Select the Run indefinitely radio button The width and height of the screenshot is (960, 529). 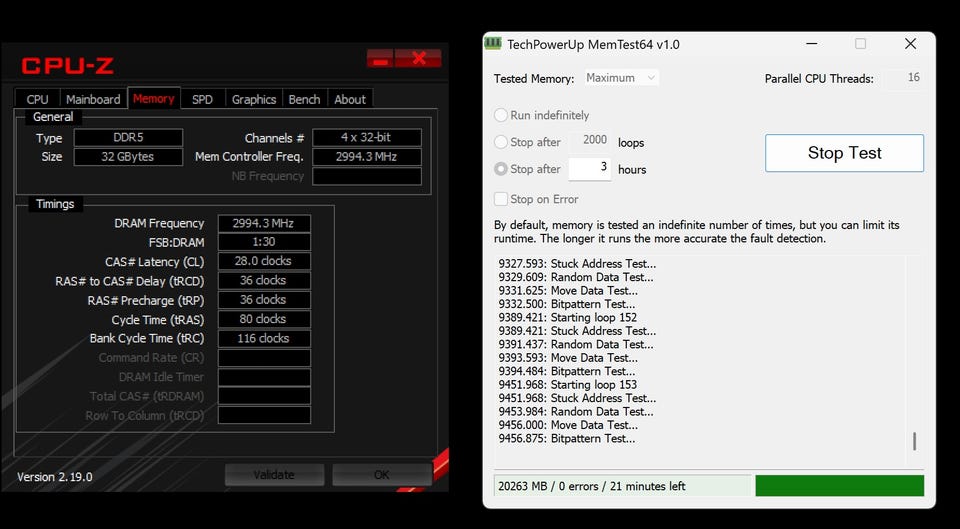pos(501,115)
